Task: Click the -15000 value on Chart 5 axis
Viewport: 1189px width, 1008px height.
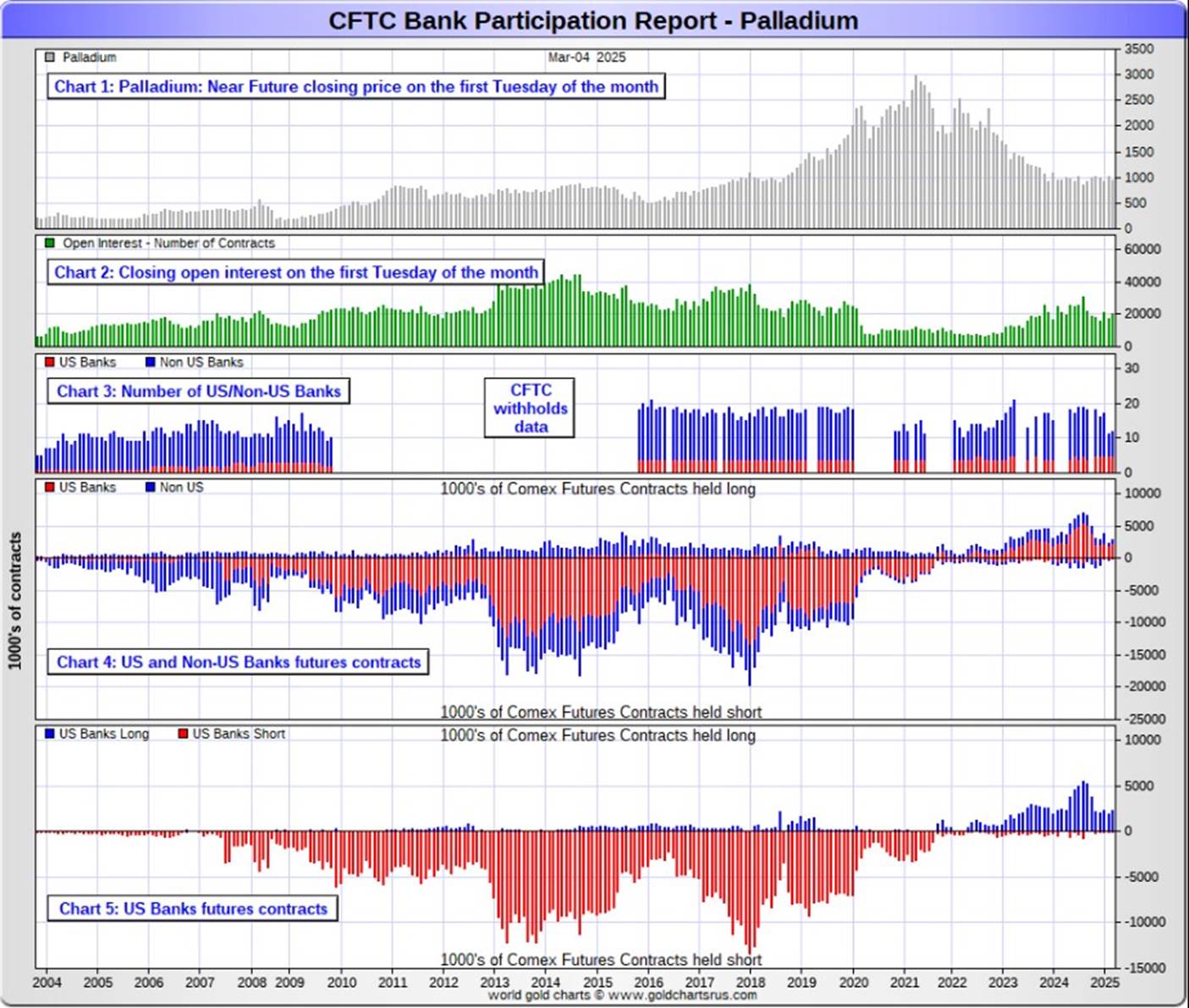Action: pos(1144,967)
